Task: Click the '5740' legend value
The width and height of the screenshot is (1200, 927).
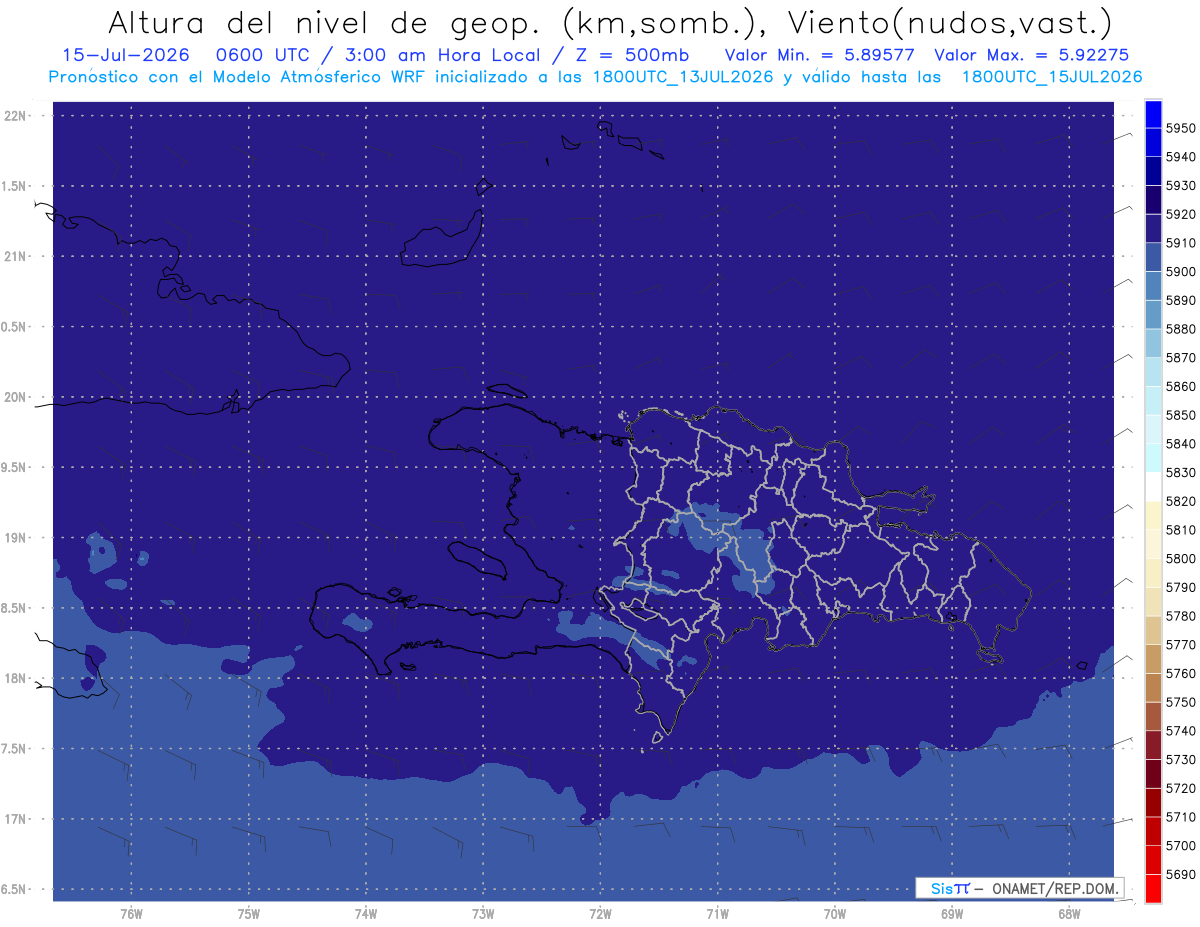Action: coord(1181,731)
